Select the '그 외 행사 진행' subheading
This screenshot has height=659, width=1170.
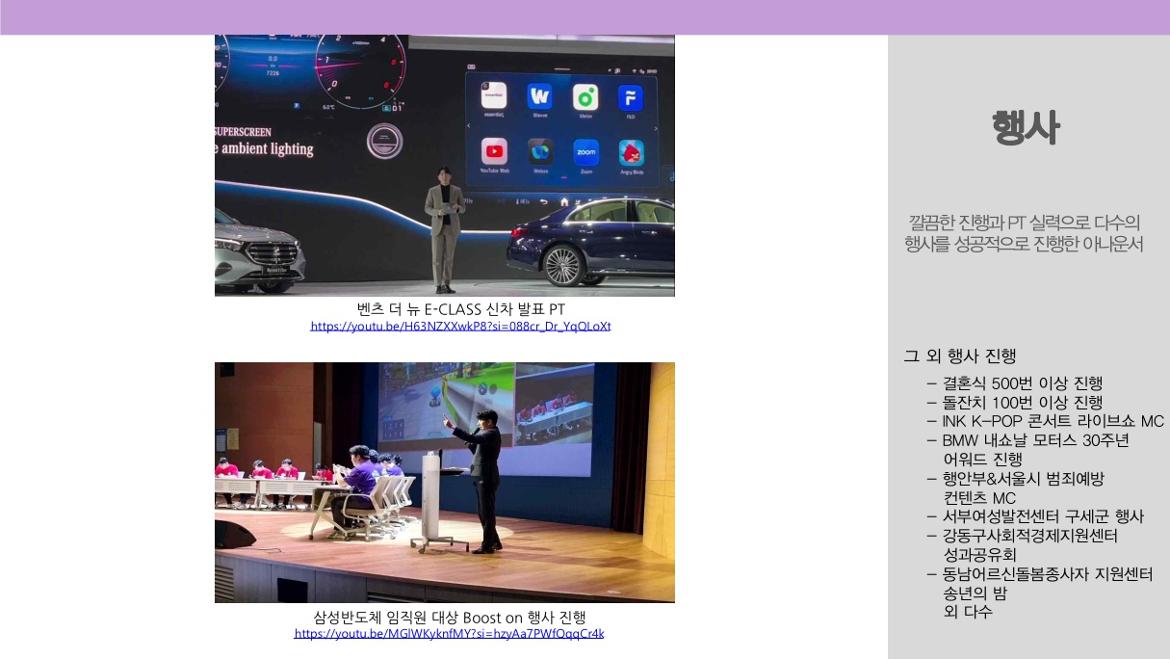(x=960, y=356)
